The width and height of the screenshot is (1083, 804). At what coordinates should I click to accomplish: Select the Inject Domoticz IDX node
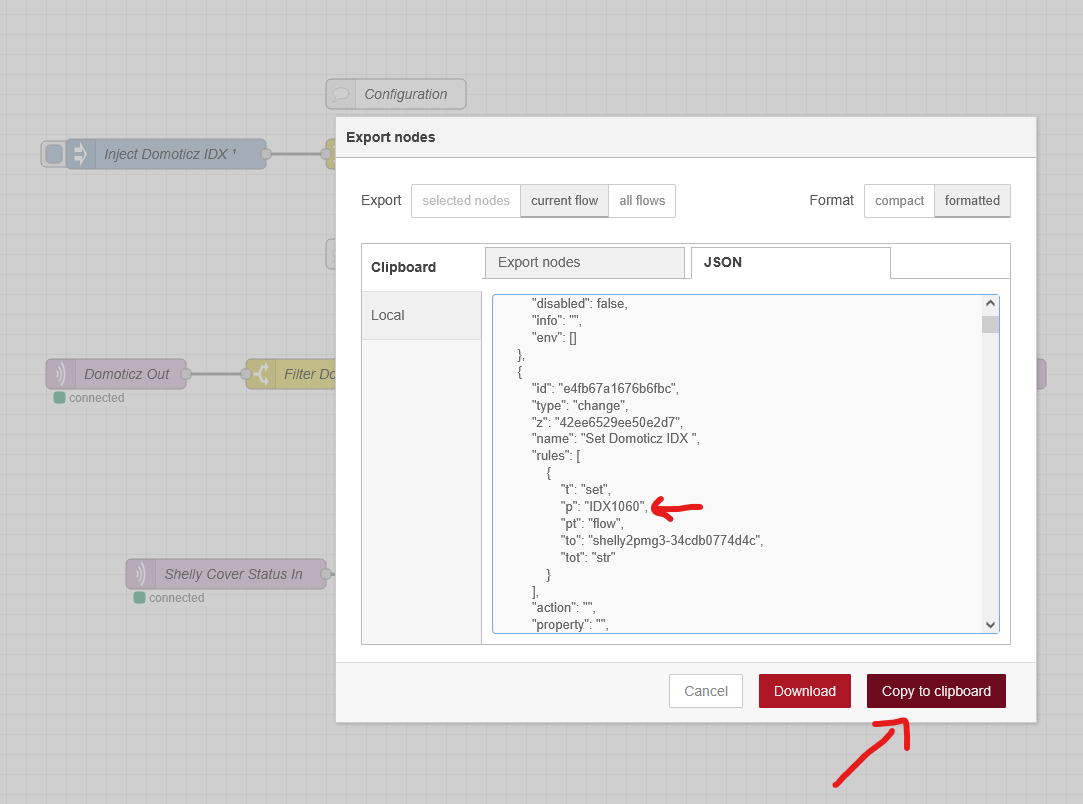pyautogui.click(x=166, y=154)
